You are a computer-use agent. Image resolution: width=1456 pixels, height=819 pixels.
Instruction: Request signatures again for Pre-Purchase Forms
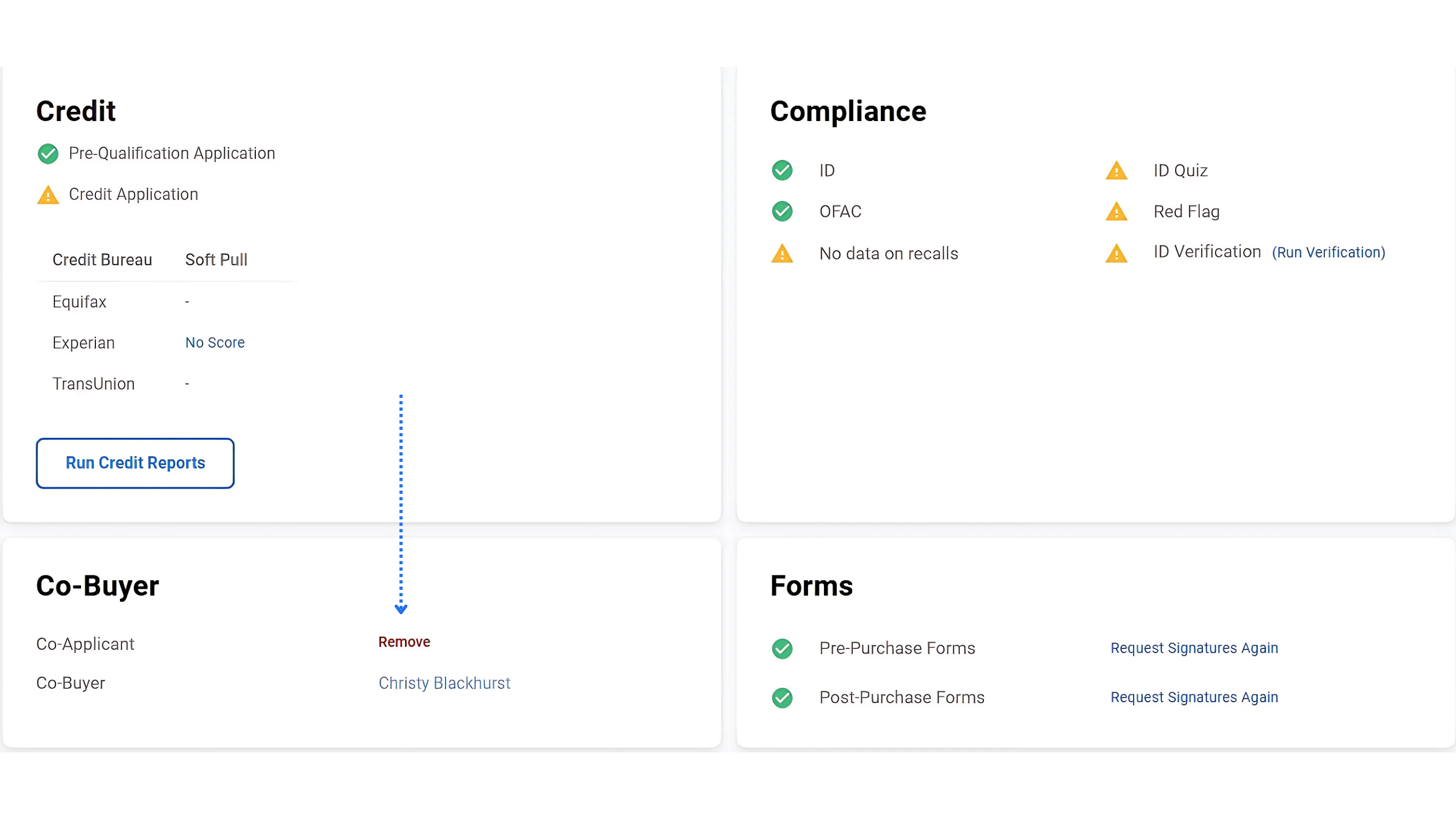point(1194,648)
